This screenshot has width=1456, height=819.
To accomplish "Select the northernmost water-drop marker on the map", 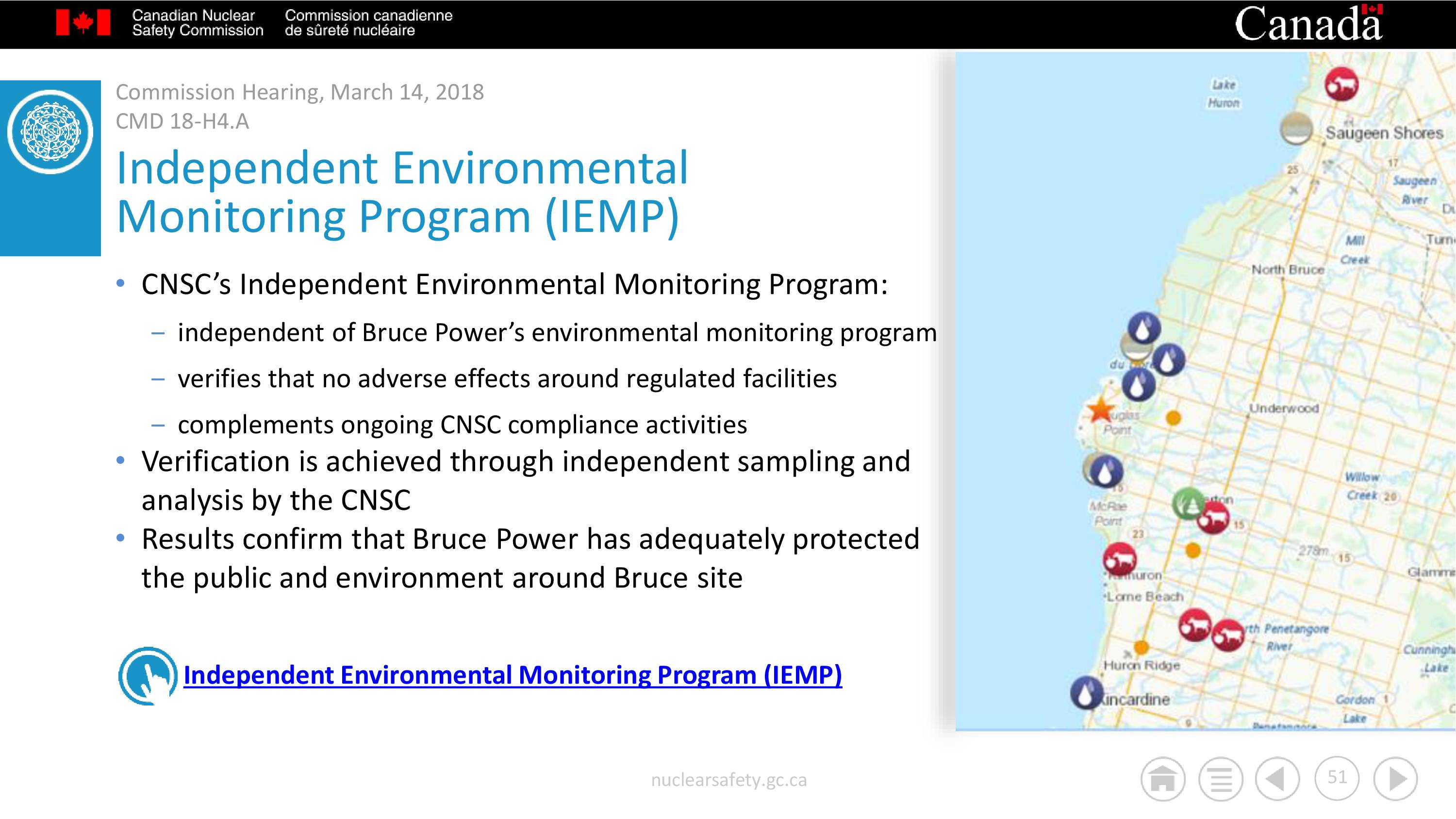I will coord(1144,328).
